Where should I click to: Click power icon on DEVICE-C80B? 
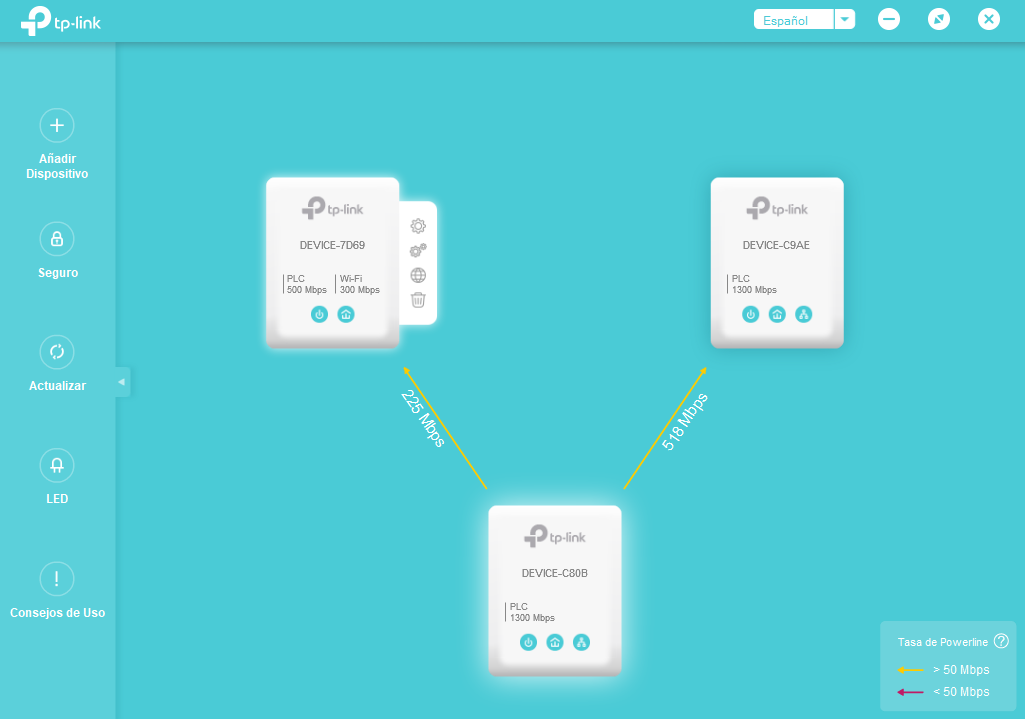528,643
